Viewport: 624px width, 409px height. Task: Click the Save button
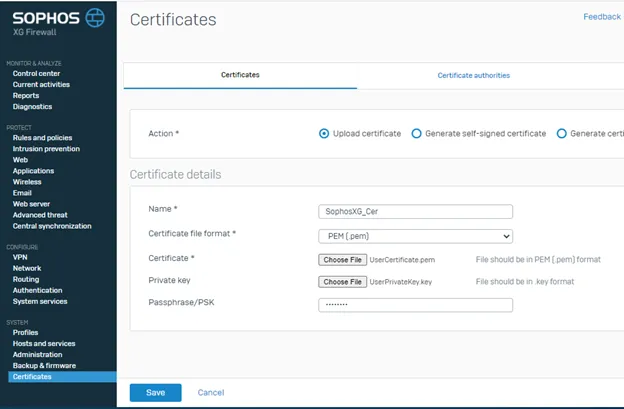[155, 392]
